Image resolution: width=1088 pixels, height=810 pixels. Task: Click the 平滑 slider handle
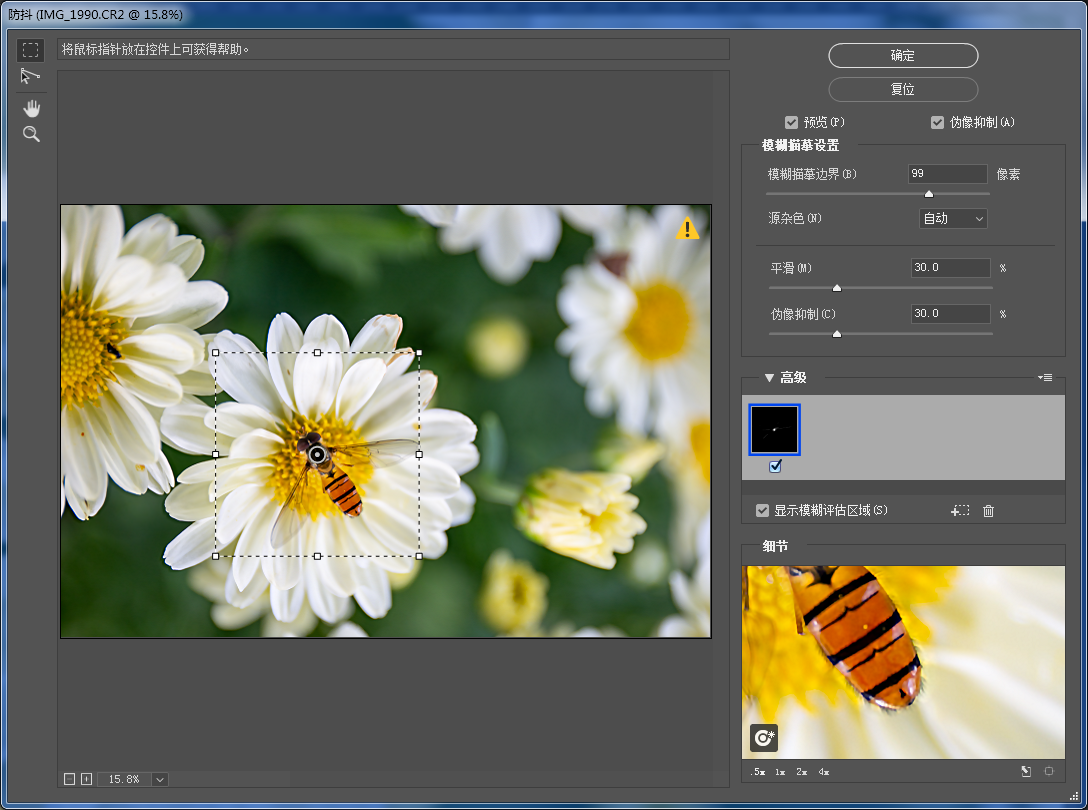837,288
